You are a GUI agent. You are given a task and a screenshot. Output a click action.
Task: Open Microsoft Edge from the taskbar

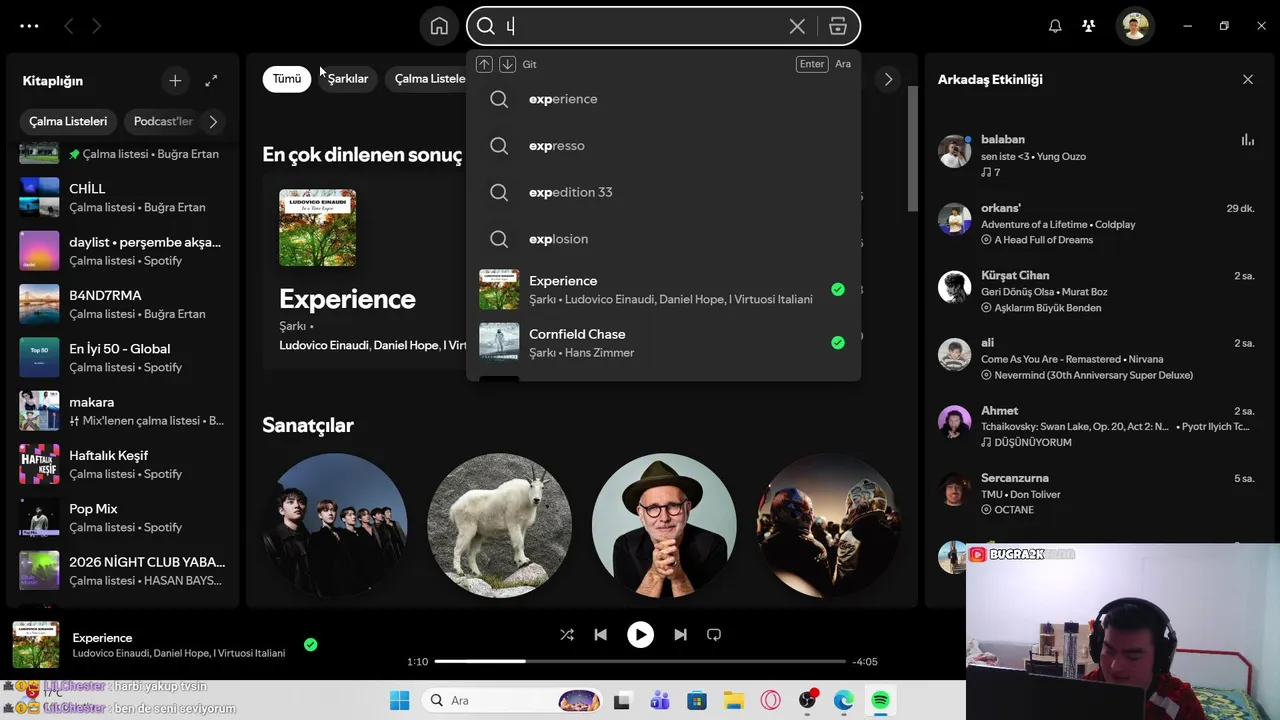tap(844, 700)
